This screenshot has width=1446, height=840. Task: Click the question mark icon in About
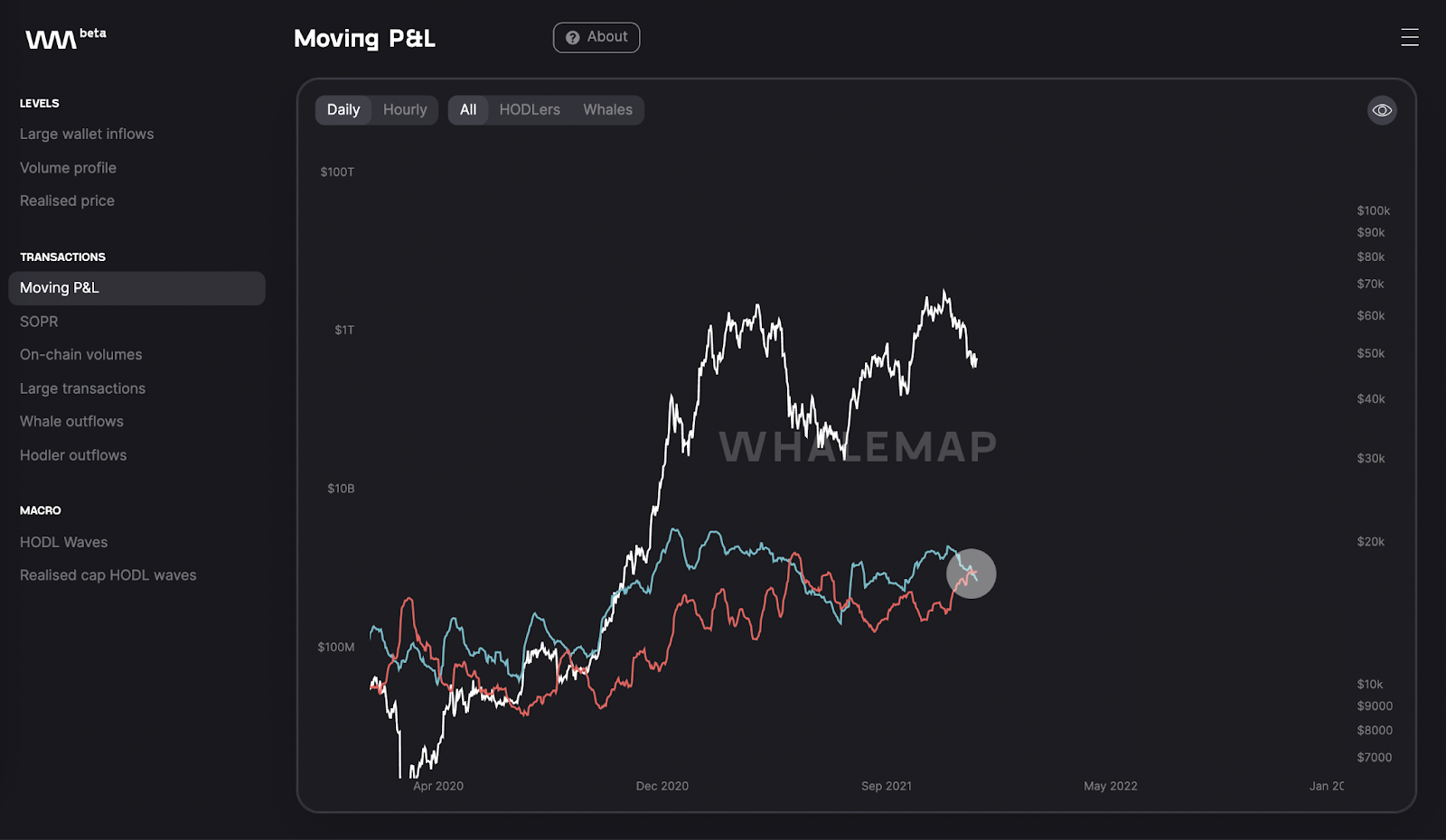coord(571,37)
